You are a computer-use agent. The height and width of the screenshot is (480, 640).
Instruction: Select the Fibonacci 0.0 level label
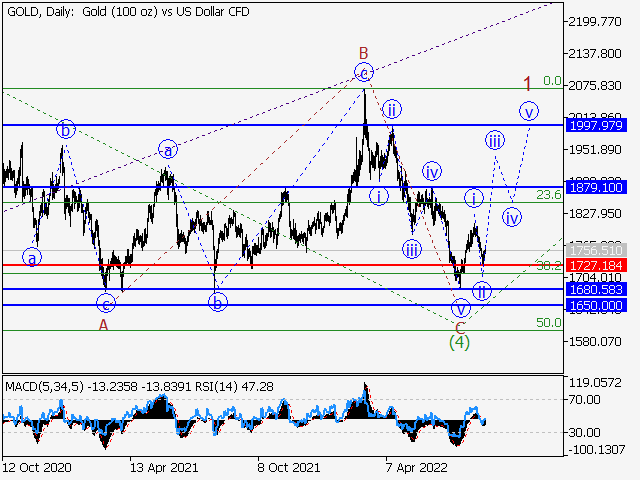coord(552,81)
